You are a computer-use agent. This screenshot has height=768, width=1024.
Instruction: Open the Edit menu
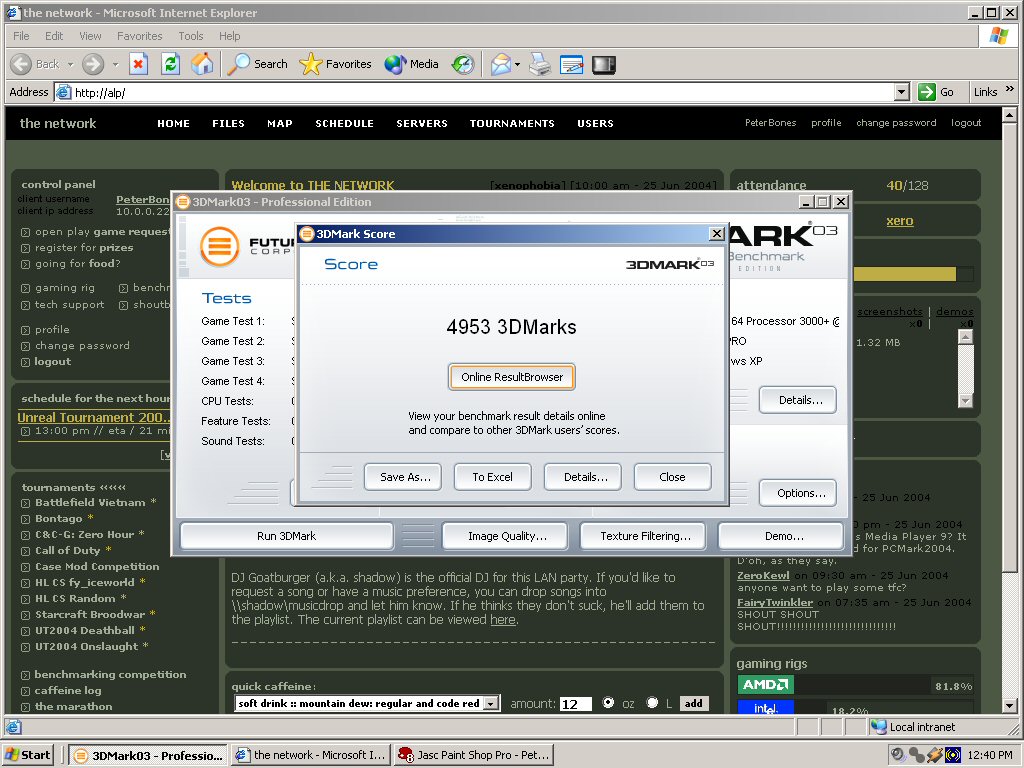tap(54, 36)
